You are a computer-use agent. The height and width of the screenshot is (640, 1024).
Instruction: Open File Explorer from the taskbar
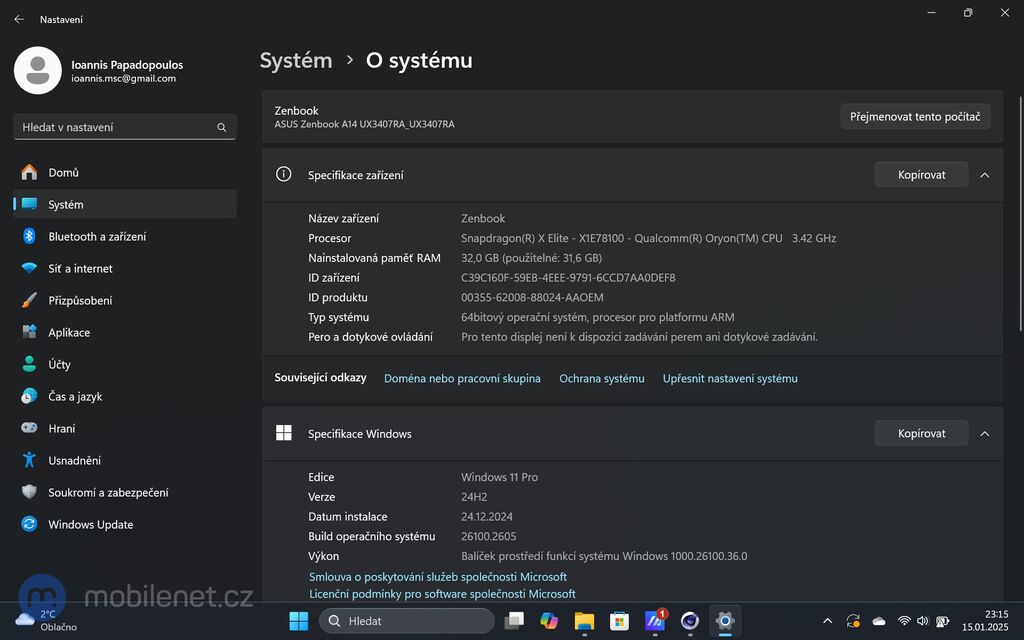[x=584, y=620]
